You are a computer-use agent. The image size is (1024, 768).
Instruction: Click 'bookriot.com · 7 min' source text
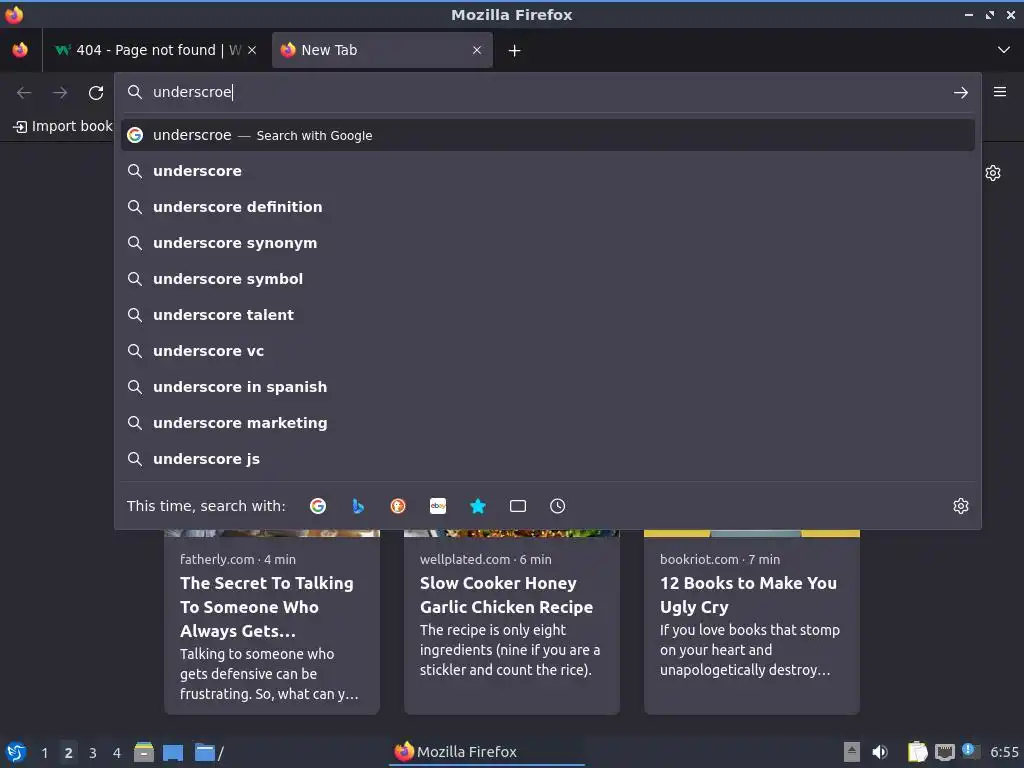click(x=720, y=560)
